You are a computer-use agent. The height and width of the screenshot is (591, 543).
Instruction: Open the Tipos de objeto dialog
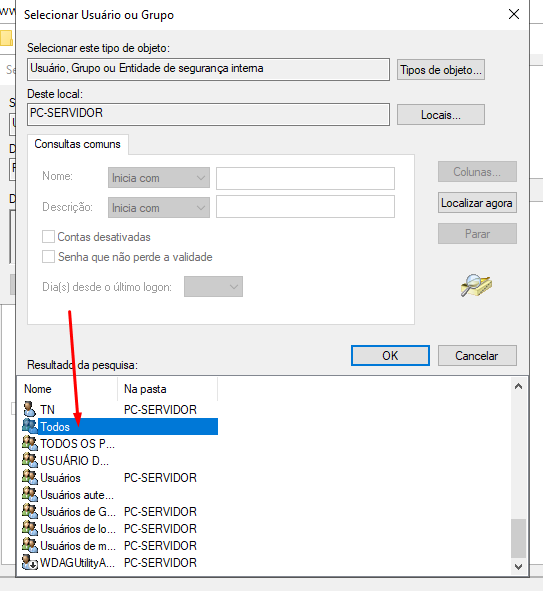point(441,70)
